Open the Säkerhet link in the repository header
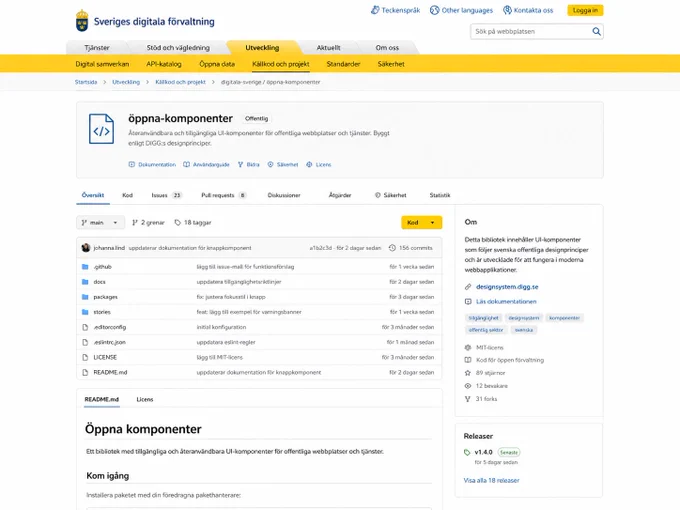 click(x=283, y=164)
